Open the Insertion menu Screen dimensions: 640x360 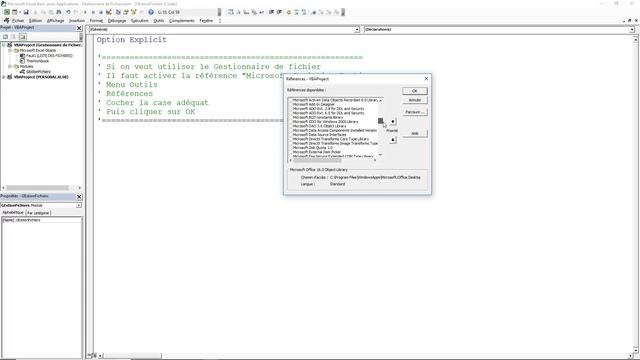77,20
